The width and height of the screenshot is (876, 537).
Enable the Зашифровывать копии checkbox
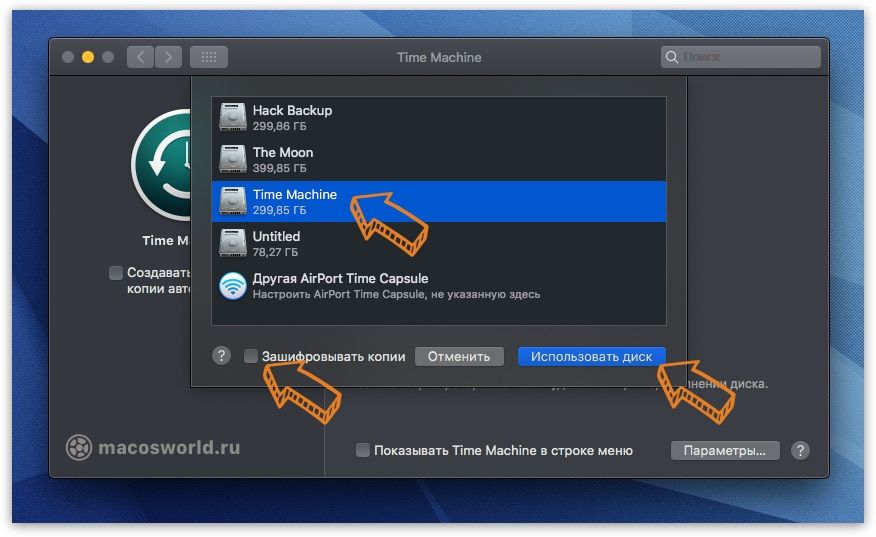251,356
